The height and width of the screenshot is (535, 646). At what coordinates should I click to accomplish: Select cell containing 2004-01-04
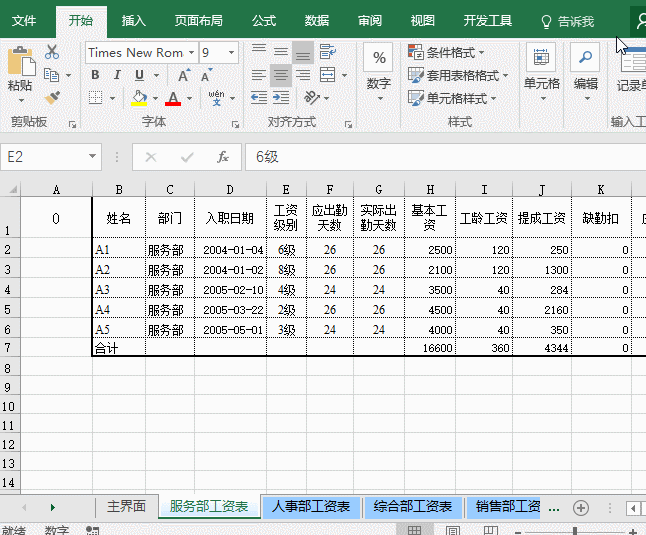tap(231, 250)
